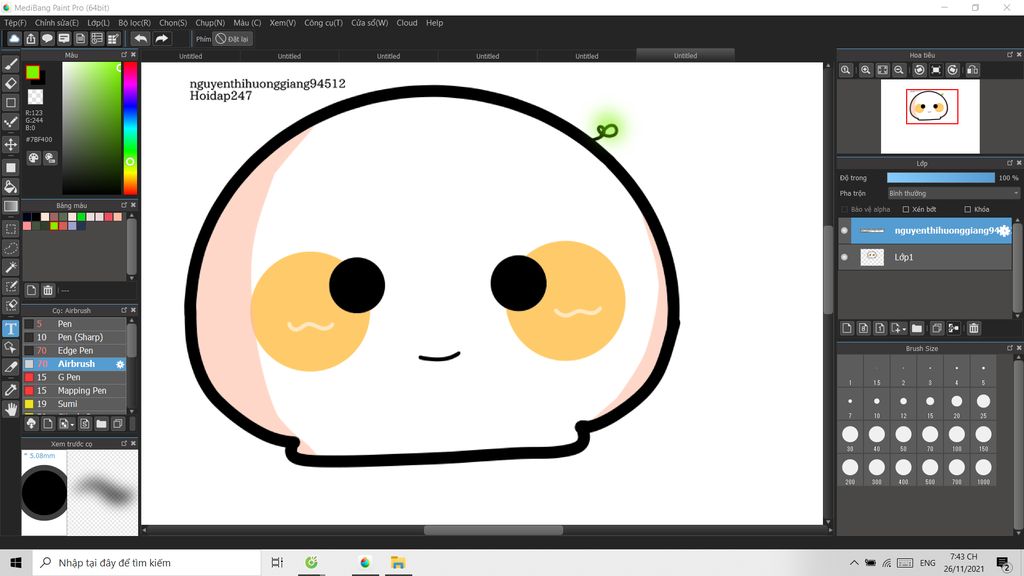This screenshot has height=576, width=1024.
Task: Select the Lớp1 layer row
Action: (925, 257)
